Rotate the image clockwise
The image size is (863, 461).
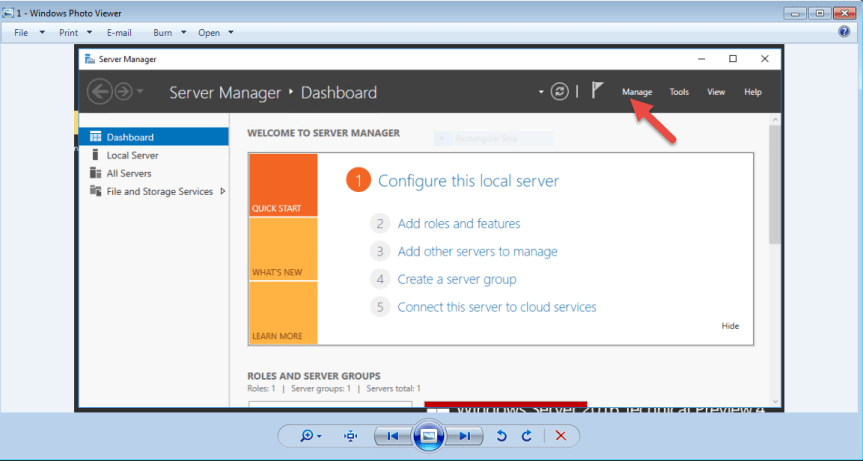click(x=526, y=436)
